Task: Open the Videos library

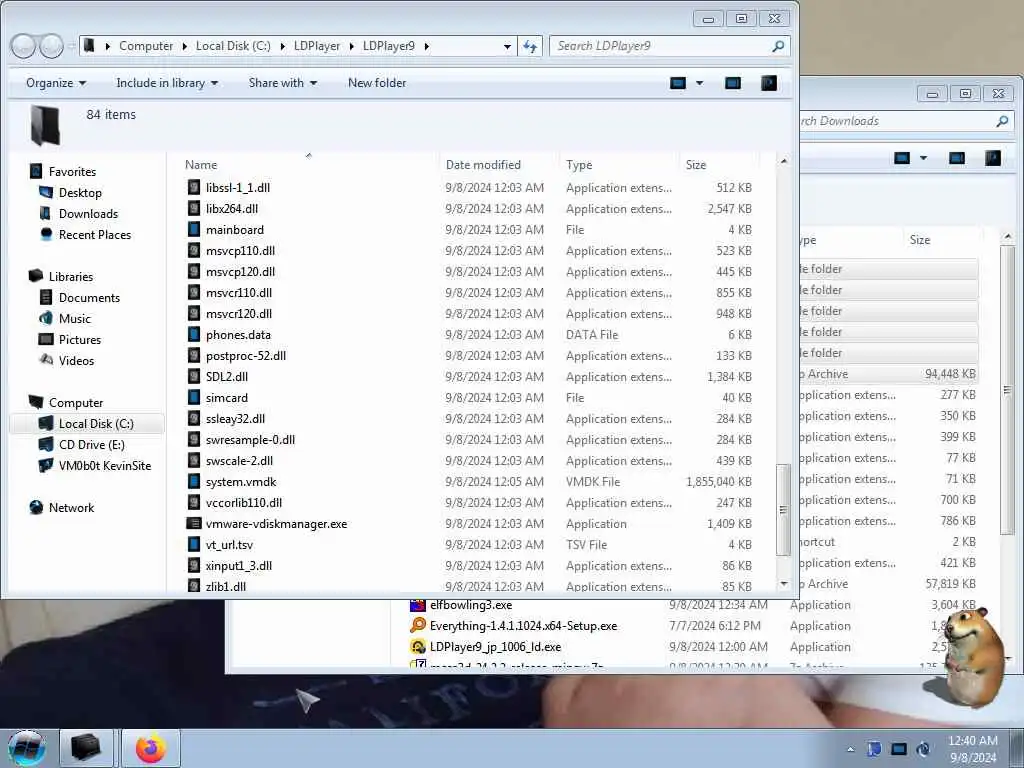Action: 76,360
